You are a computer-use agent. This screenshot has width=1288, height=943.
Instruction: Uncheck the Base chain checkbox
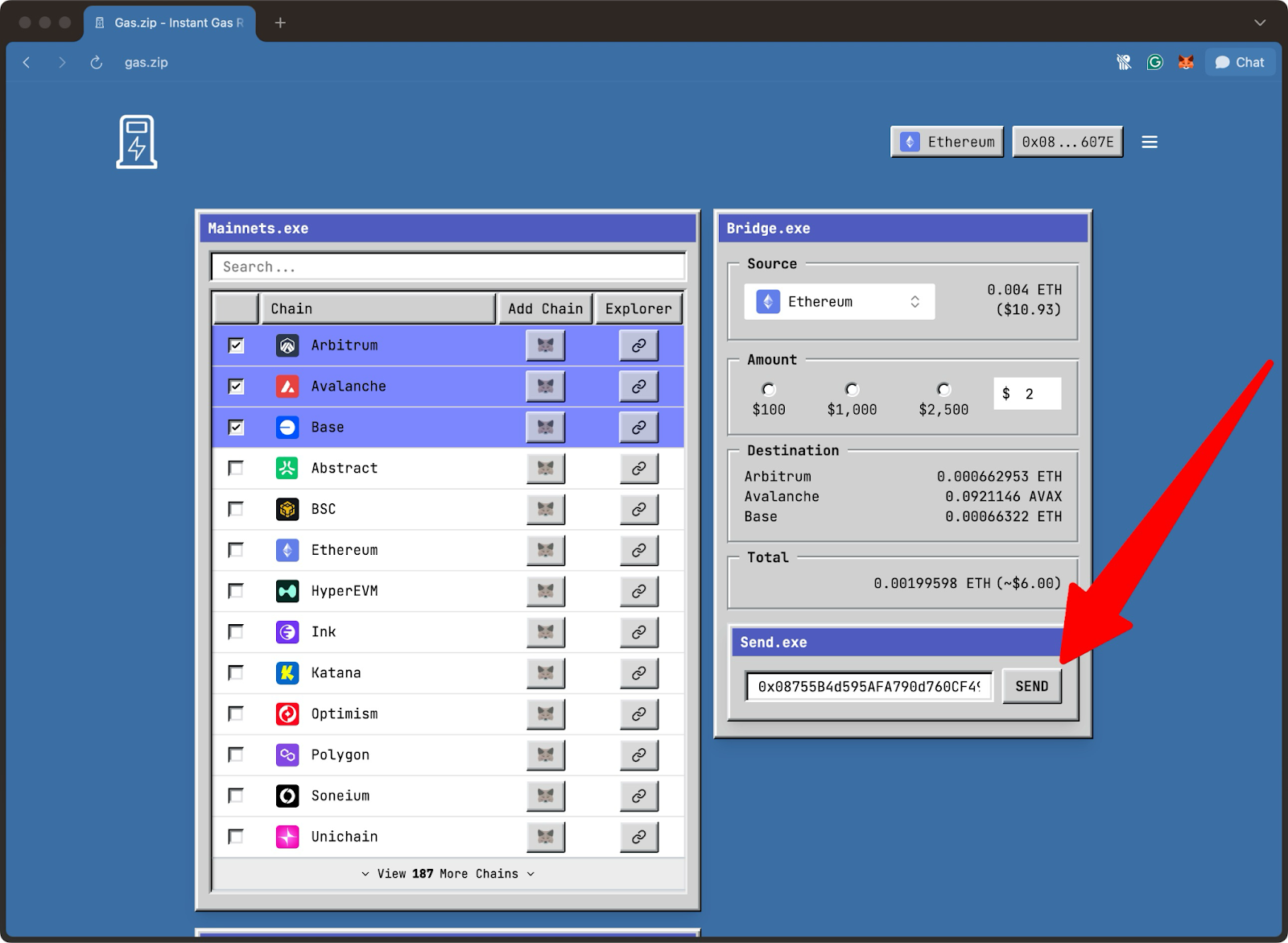point(236,428)
